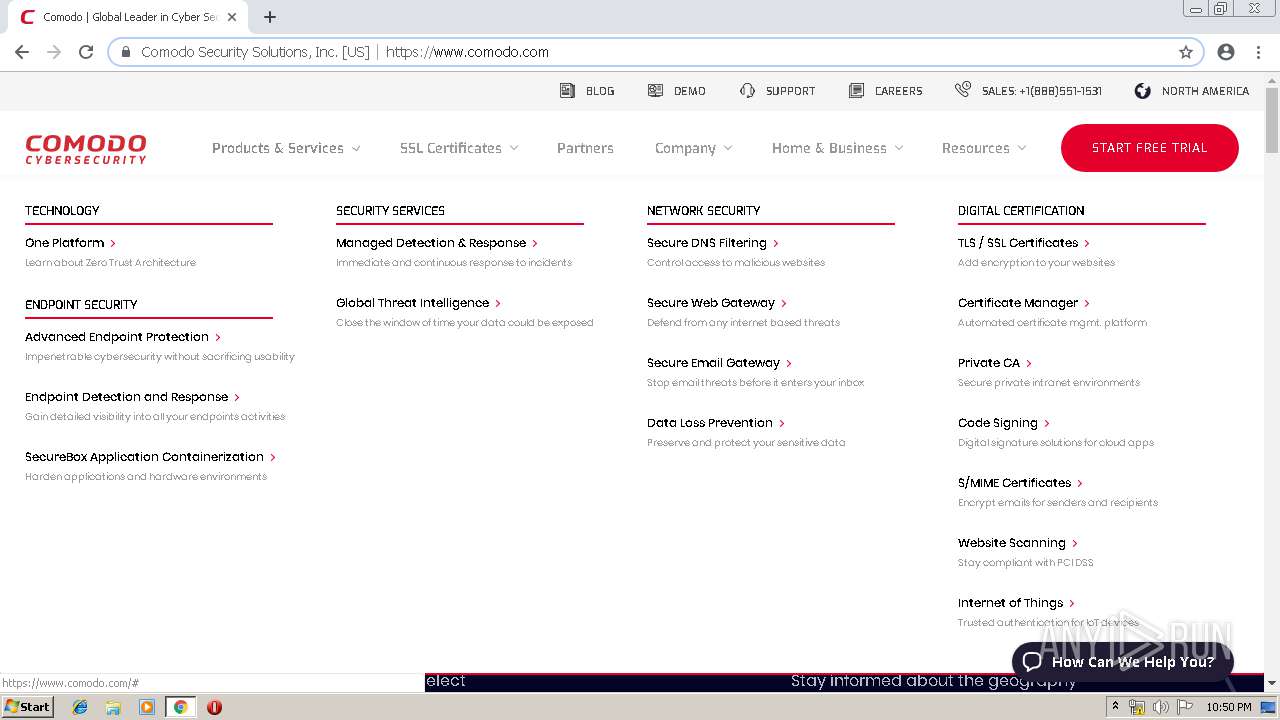
Task: Expand the Products & Services menu
Action: 286,148
